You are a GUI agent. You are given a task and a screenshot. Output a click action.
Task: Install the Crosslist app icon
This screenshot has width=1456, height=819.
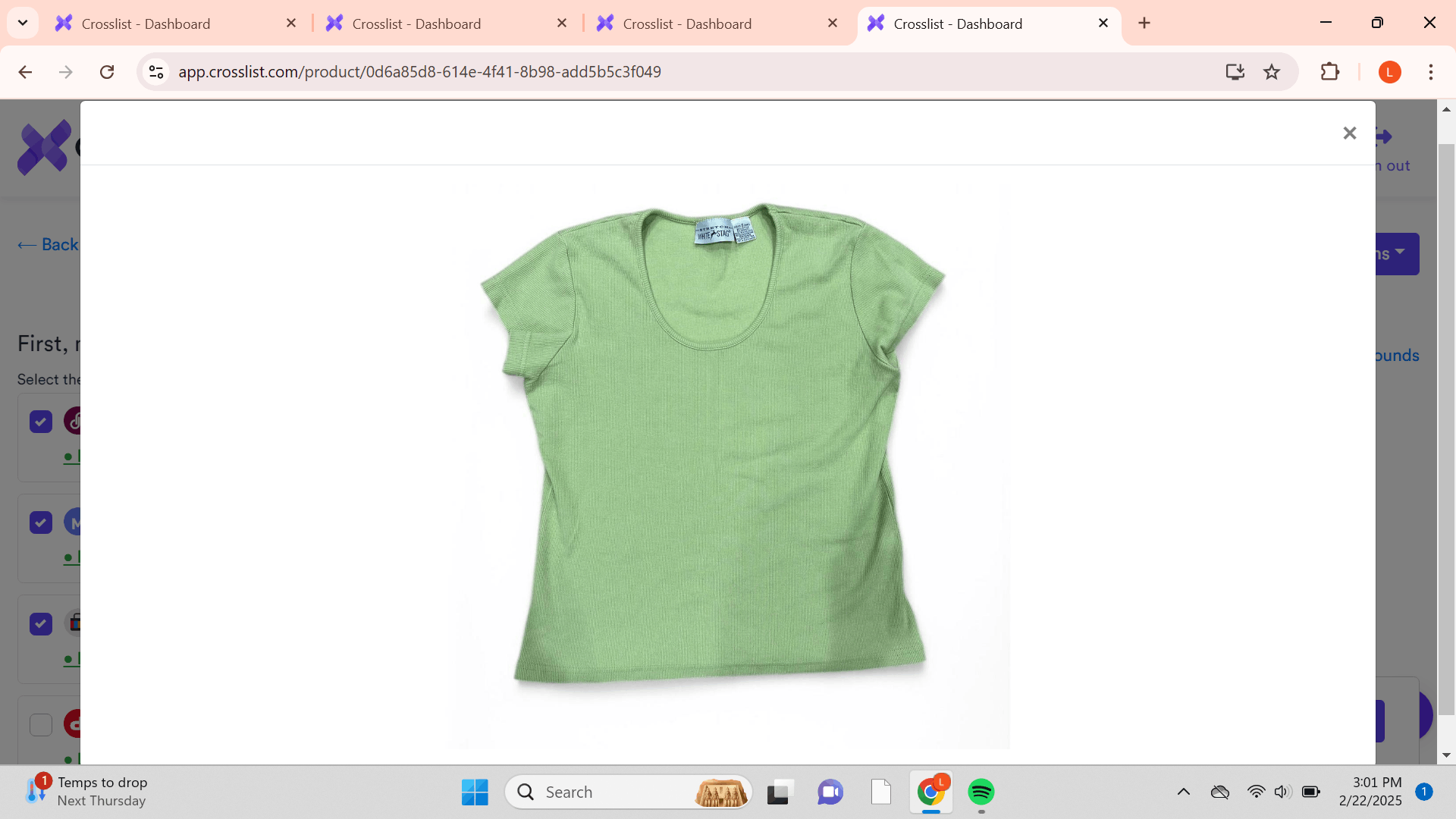point(1235,72)
